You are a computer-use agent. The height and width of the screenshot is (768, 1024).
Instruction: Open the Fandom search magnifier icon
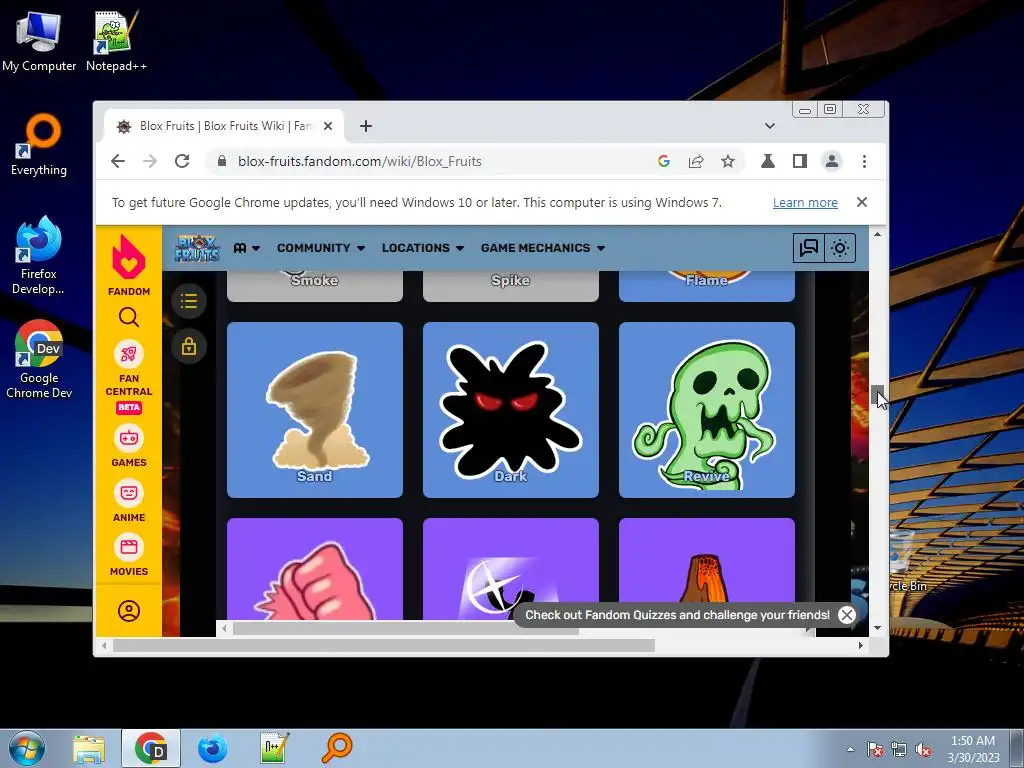pyautogui.click(x=129, y=317)
